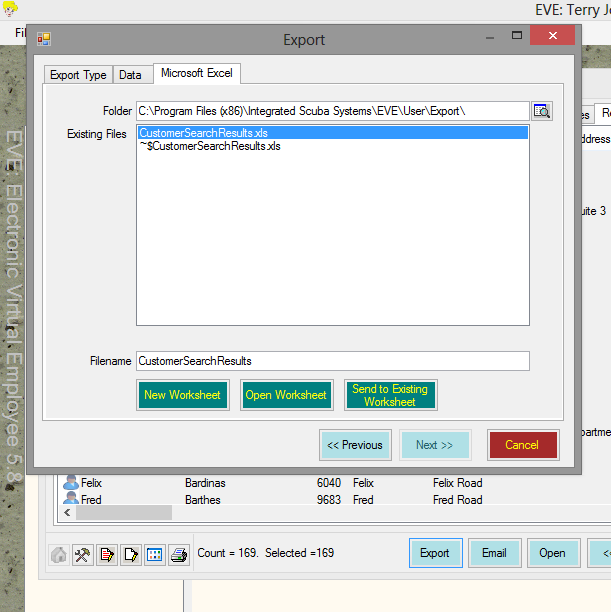The height and width of the screenshot is (612, 611).
Task: Click the home icon in bottom toolbar
Action: coord(59,553)
